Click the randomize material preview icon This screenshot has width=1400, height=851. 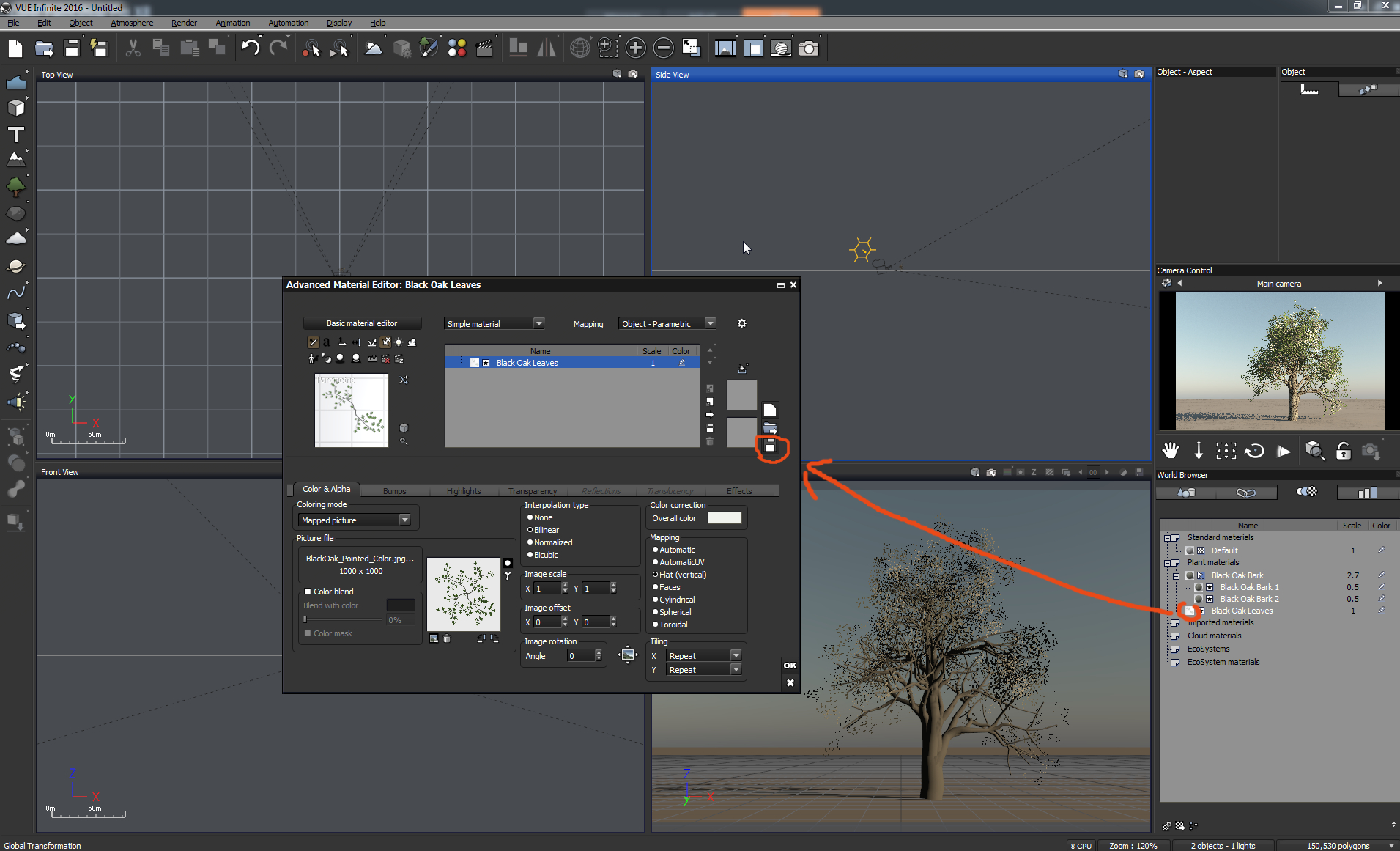(x=403, y=380)
